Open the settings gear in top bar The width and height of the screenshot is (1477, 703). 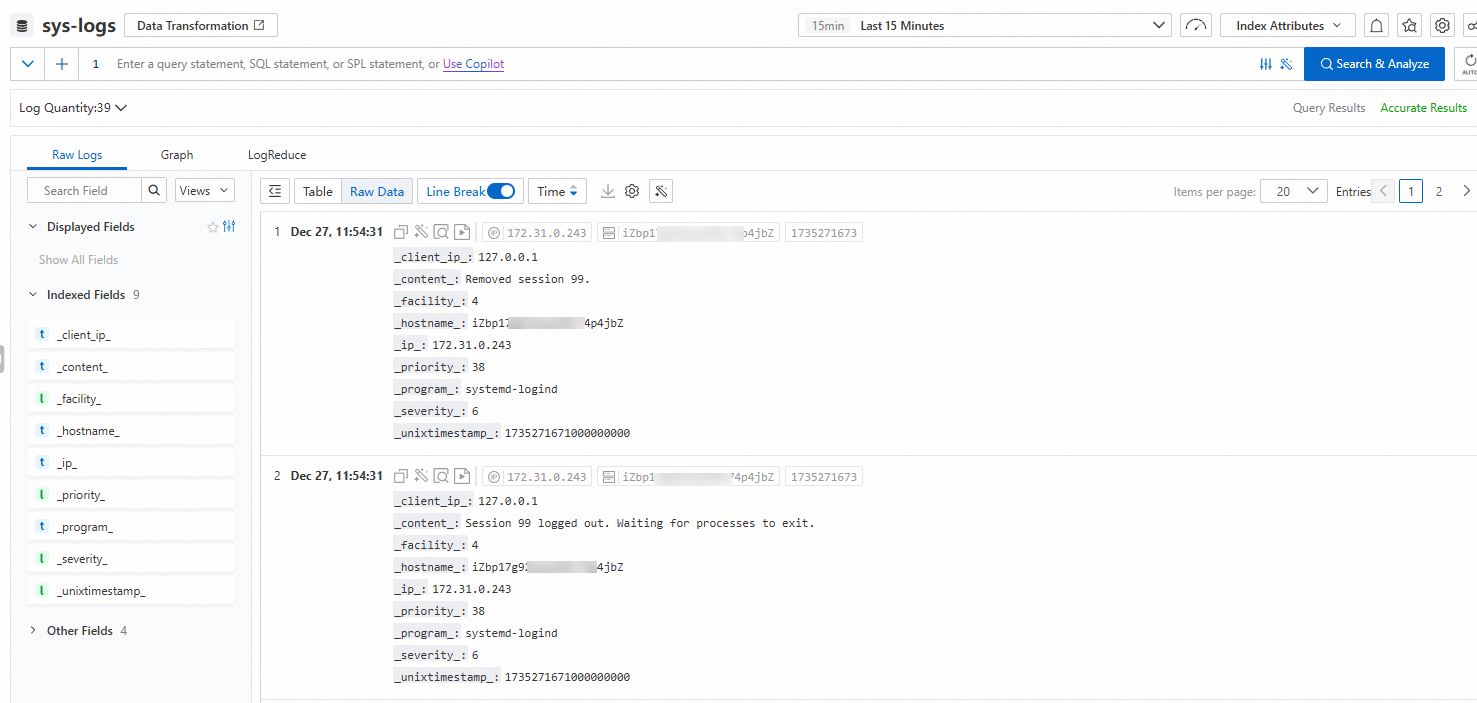pyautogui.click(x=1442, y=26)
